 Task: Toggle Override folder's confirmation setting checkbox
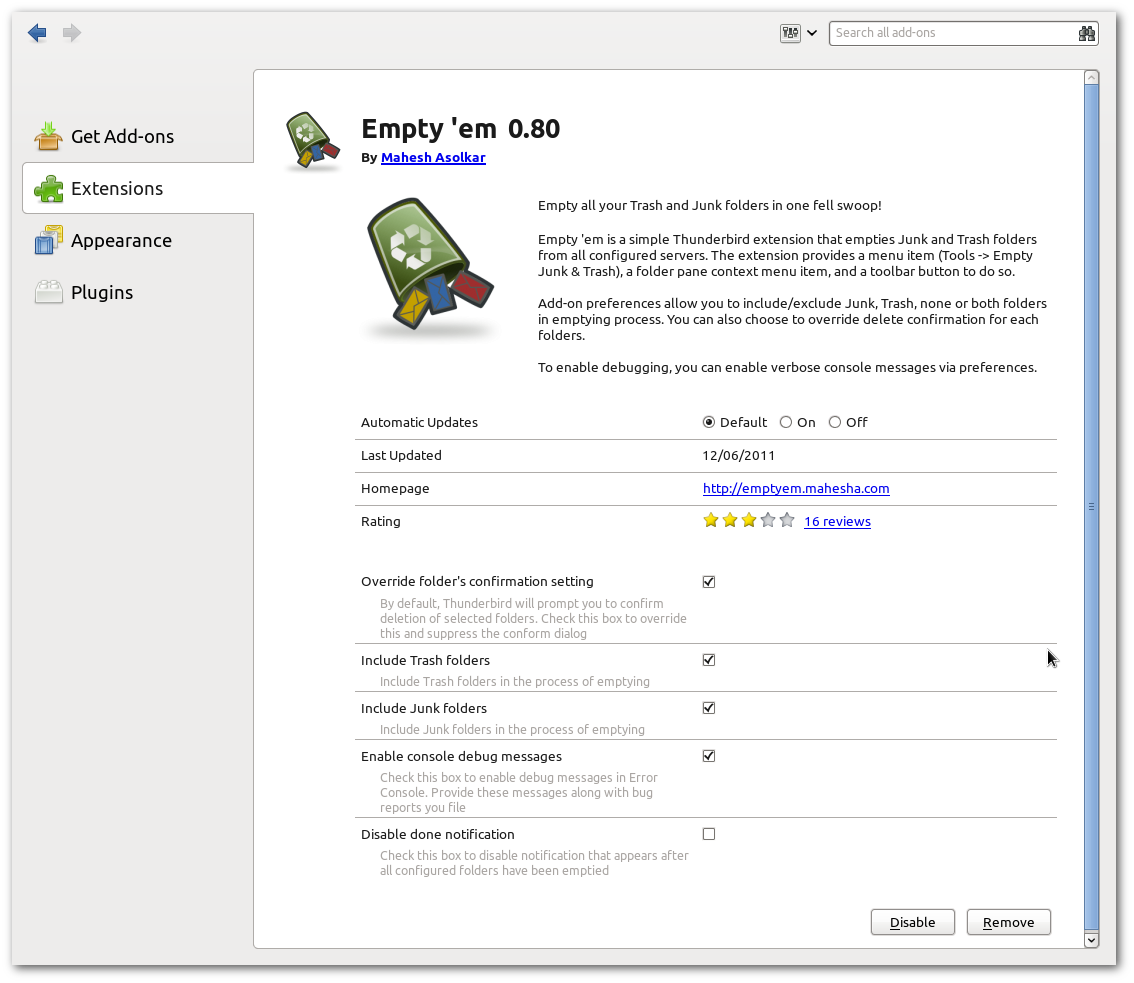pyautogui.click(x=709, y=582)
